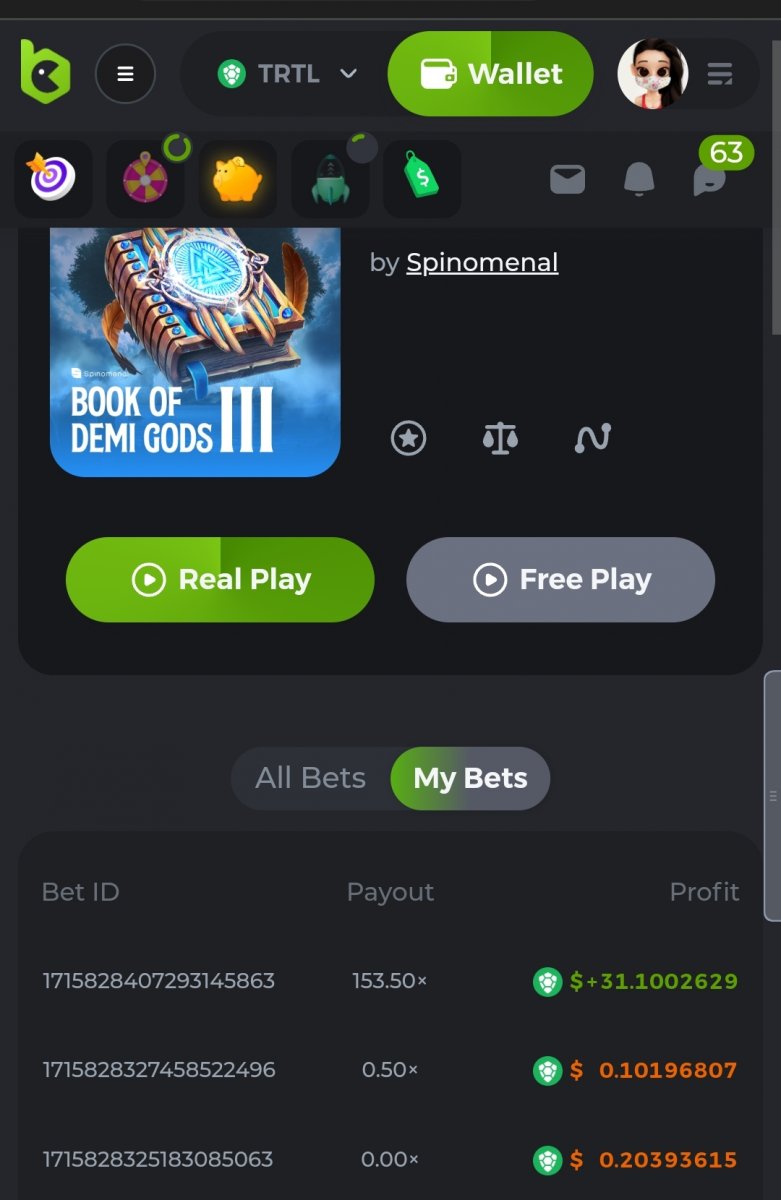Open the lucky spin wheel icon
781x1200 pixels.
[x=145, y=180]
